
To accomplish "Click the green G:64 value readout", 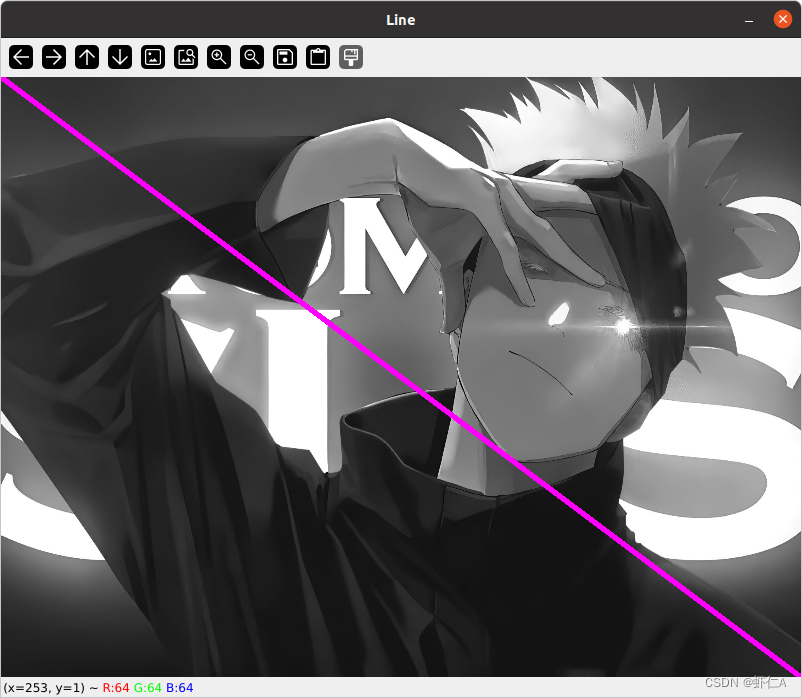I will (x=147, y=688).
